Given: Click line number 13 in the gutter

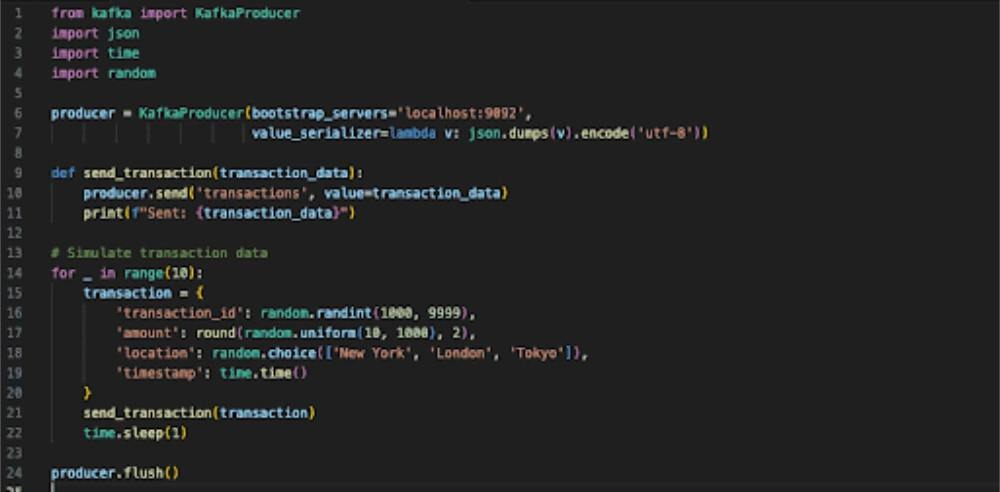Looking at the screenshot, I should click(x=14, y=253).
